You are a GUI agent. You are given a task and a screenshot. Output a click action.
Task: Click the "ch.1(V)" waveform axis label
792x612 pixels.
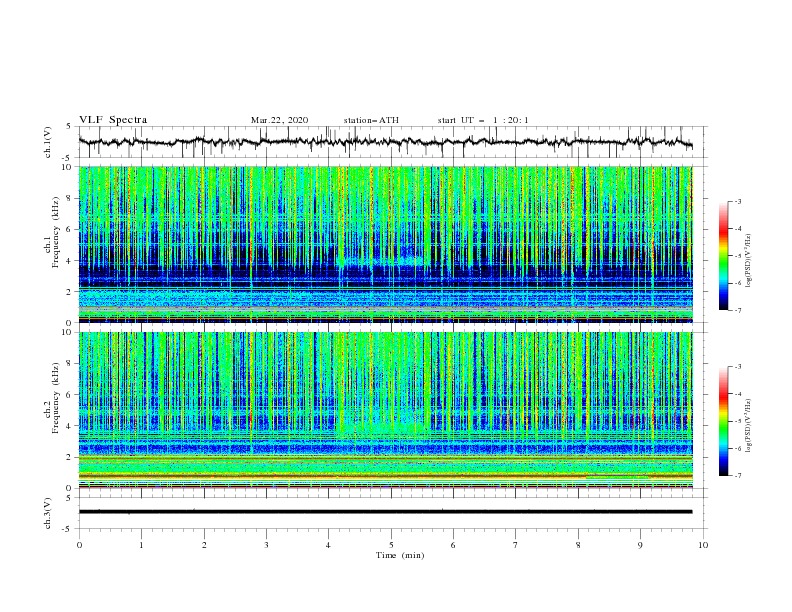(48, 142)
